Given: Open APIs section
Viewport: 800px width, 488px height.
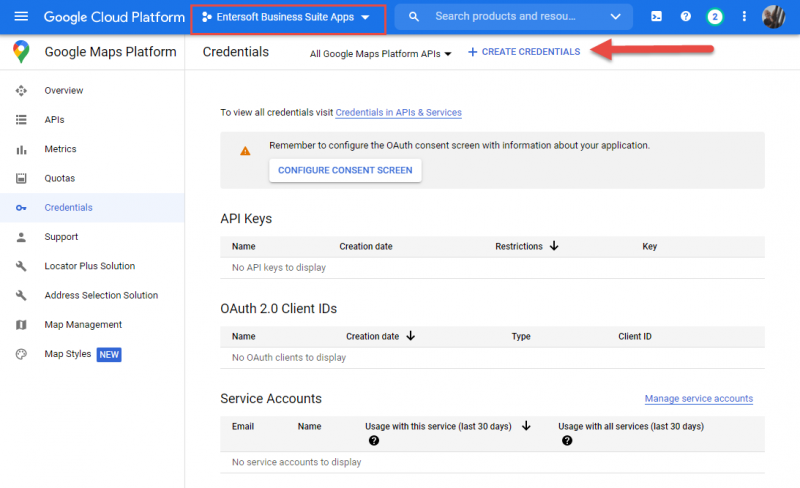Looking at the screenshot, I should pyautogui.click(x=54, y=120).
